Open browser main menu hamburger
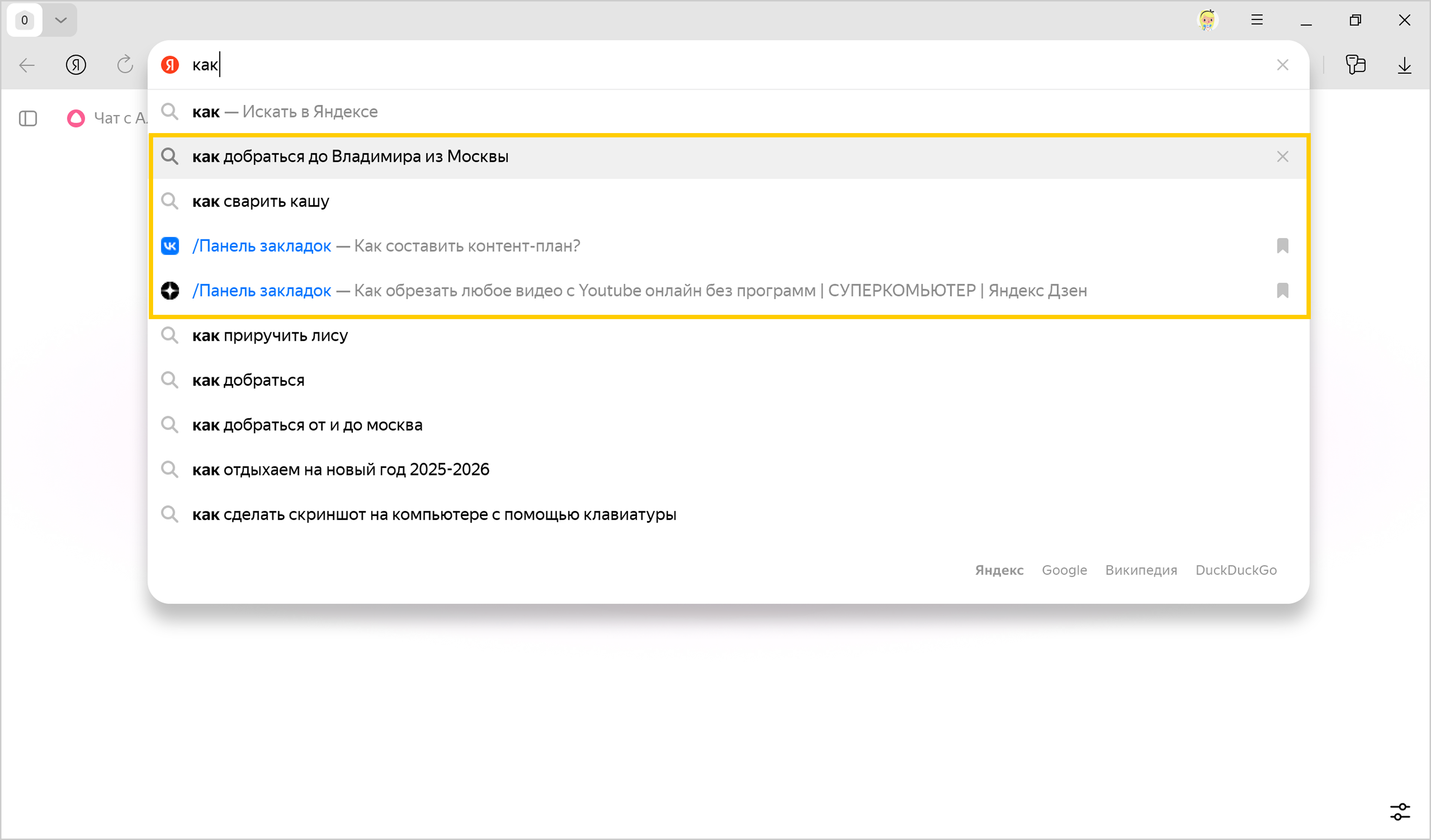1431x840 pixels. point(1257,20)
